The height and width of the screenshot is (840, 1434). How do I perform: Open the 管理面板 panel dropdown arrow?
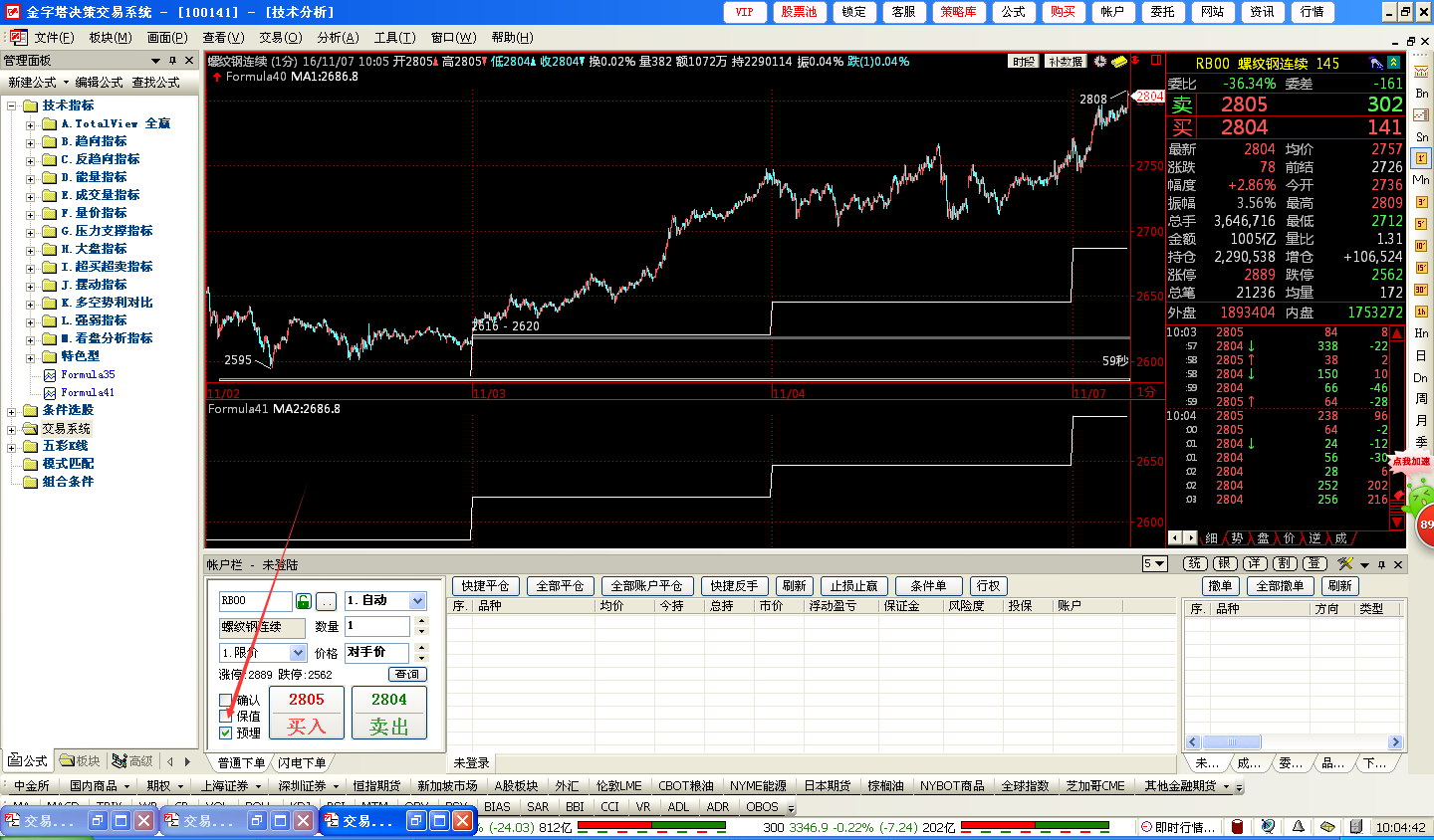[155, 61]
